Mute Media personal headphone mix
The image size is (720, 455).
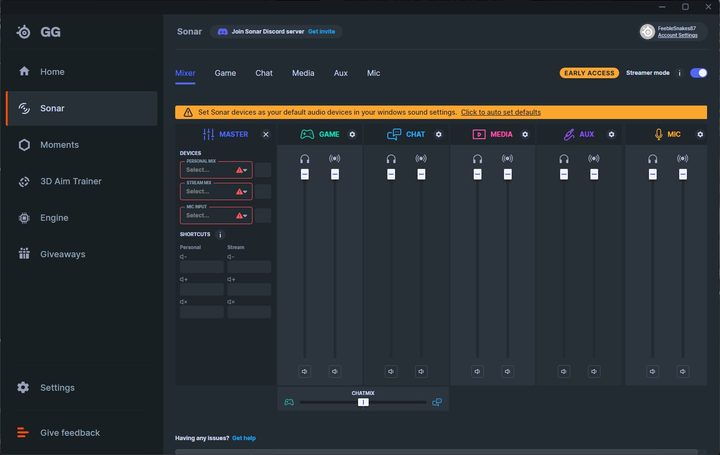(477, 371)
